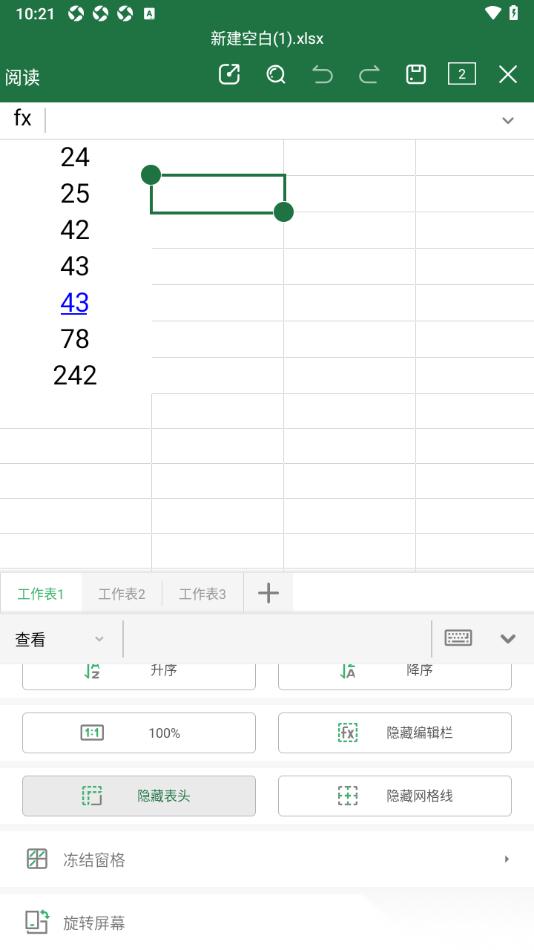Viewport: 534px width, 950px height.
Task: Redo the last undone action
Action: 369,75
